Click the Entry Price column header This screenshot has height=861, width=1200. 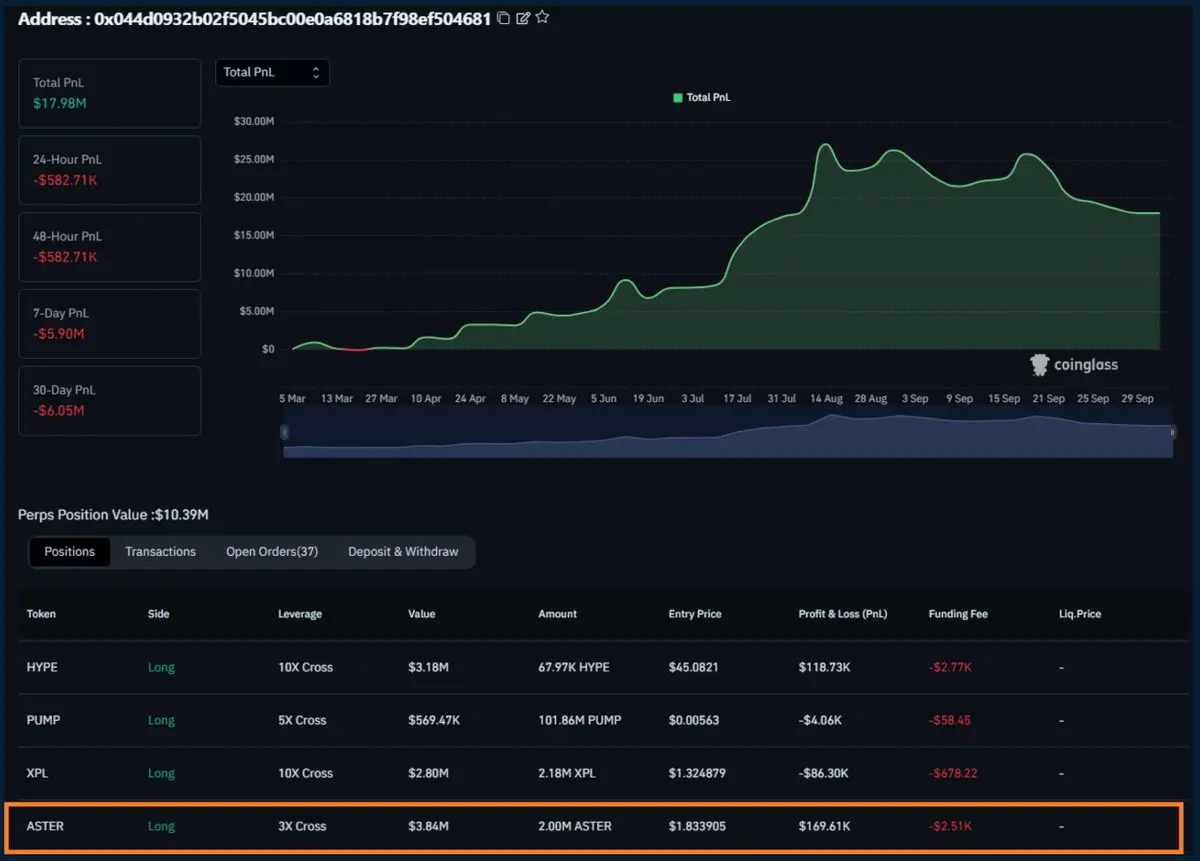[x=695, y=614]
